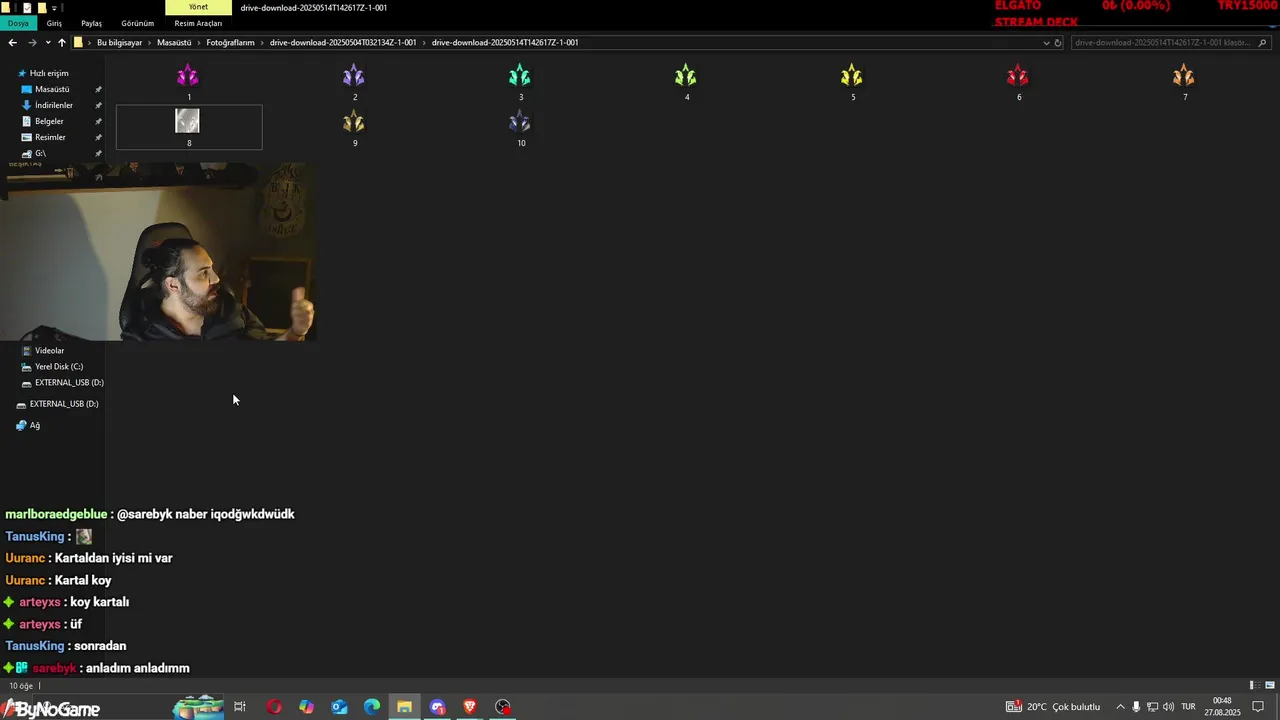The image size is (1280, 720).
Task: Open the recent locations dropdown arrow
Action: (47, 43)
